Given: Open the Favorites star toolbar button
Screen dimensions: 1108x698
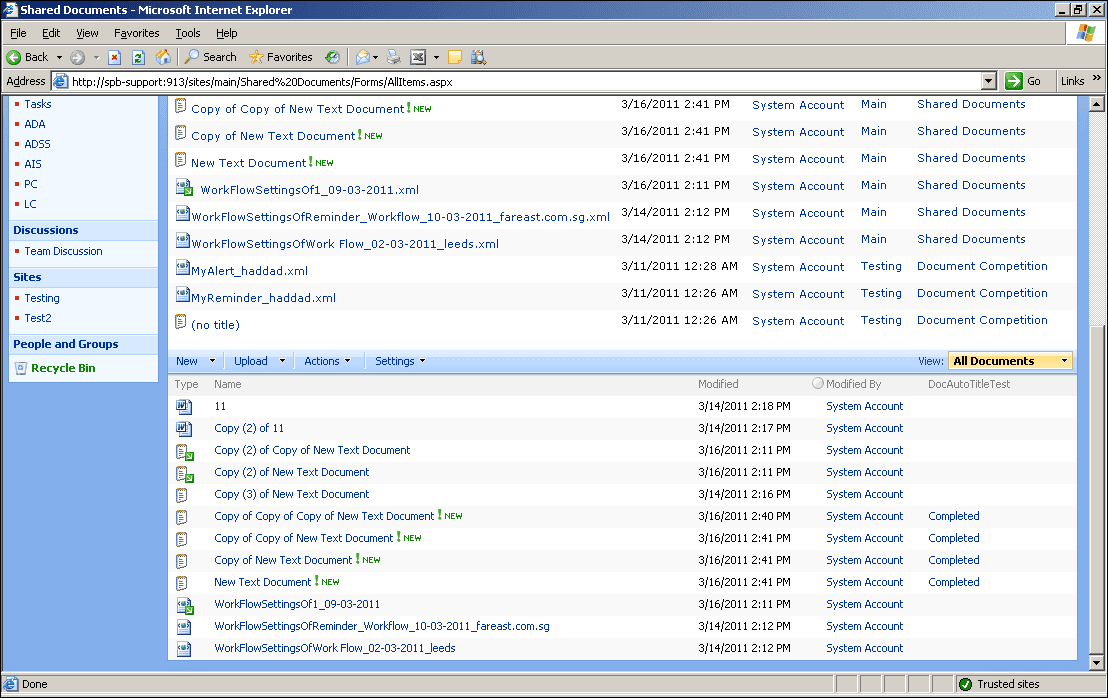Looking at the screenshot, I should tap(281, 57).
